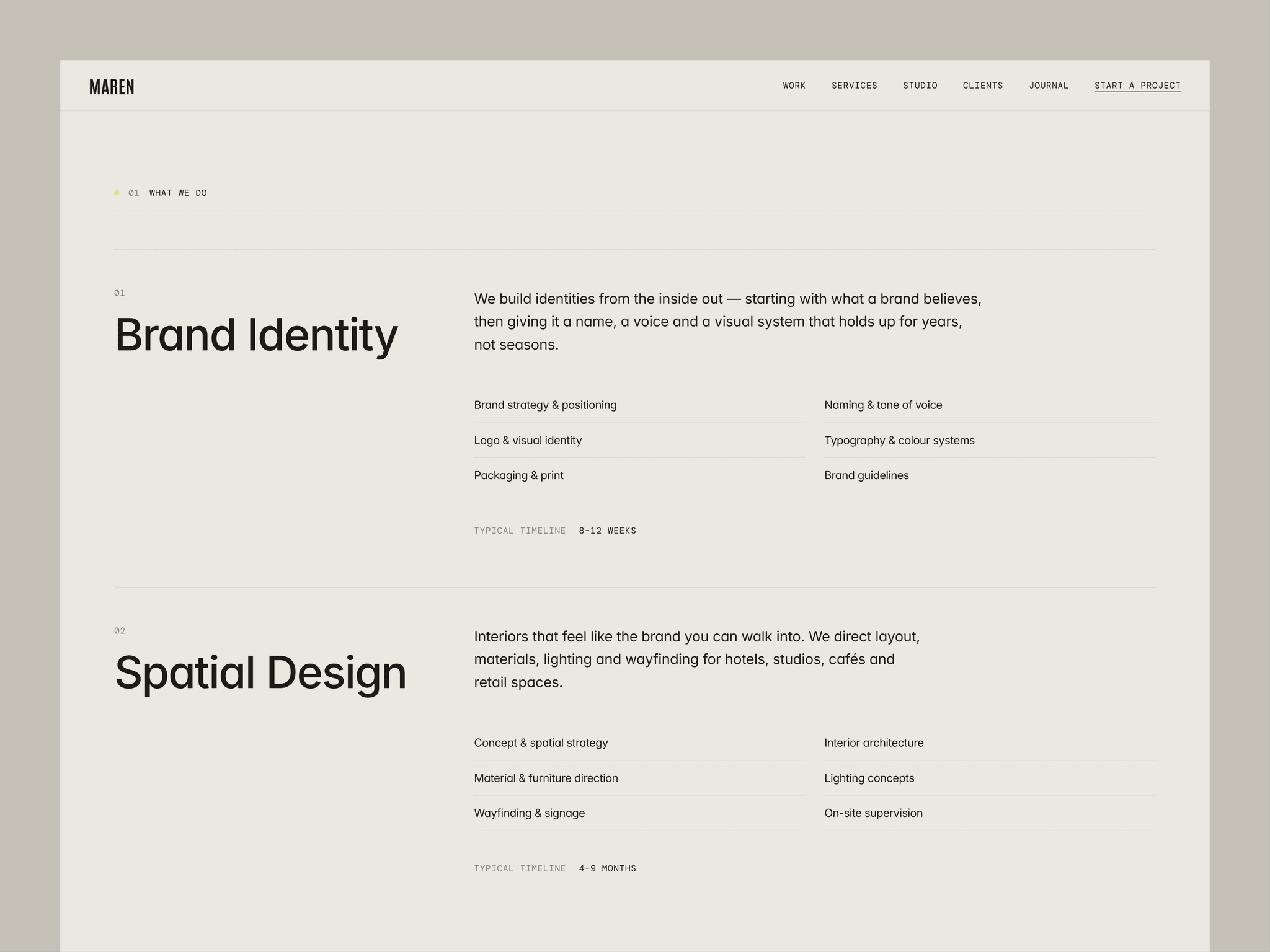Image resolution: width=1270 pixels, height=952 pixels.
Task: Select Brand strategy & positioning item
Action: [639, 405]
